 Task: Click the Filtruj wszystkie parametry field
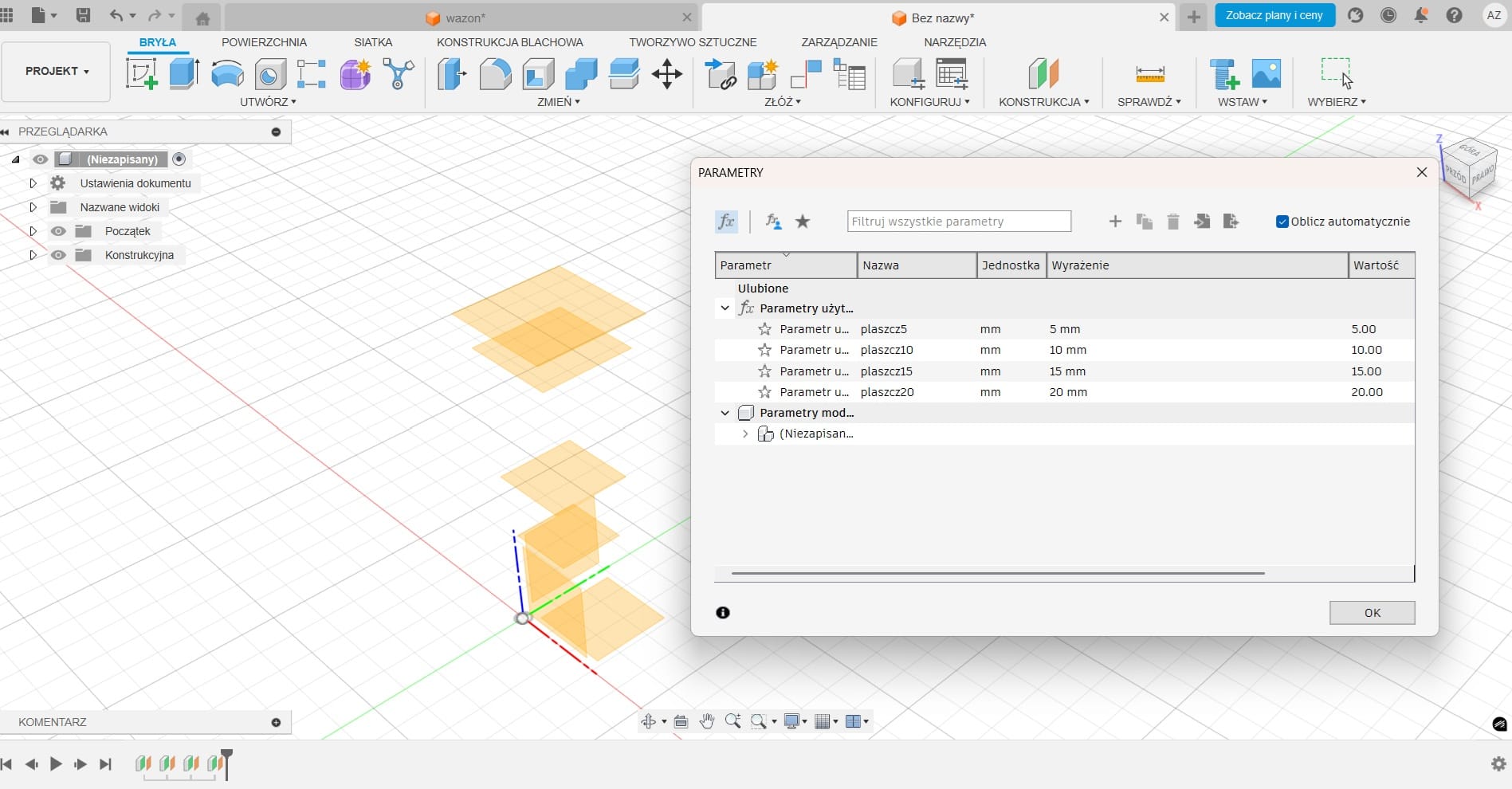pyautogui.click(x=958, y=222)
